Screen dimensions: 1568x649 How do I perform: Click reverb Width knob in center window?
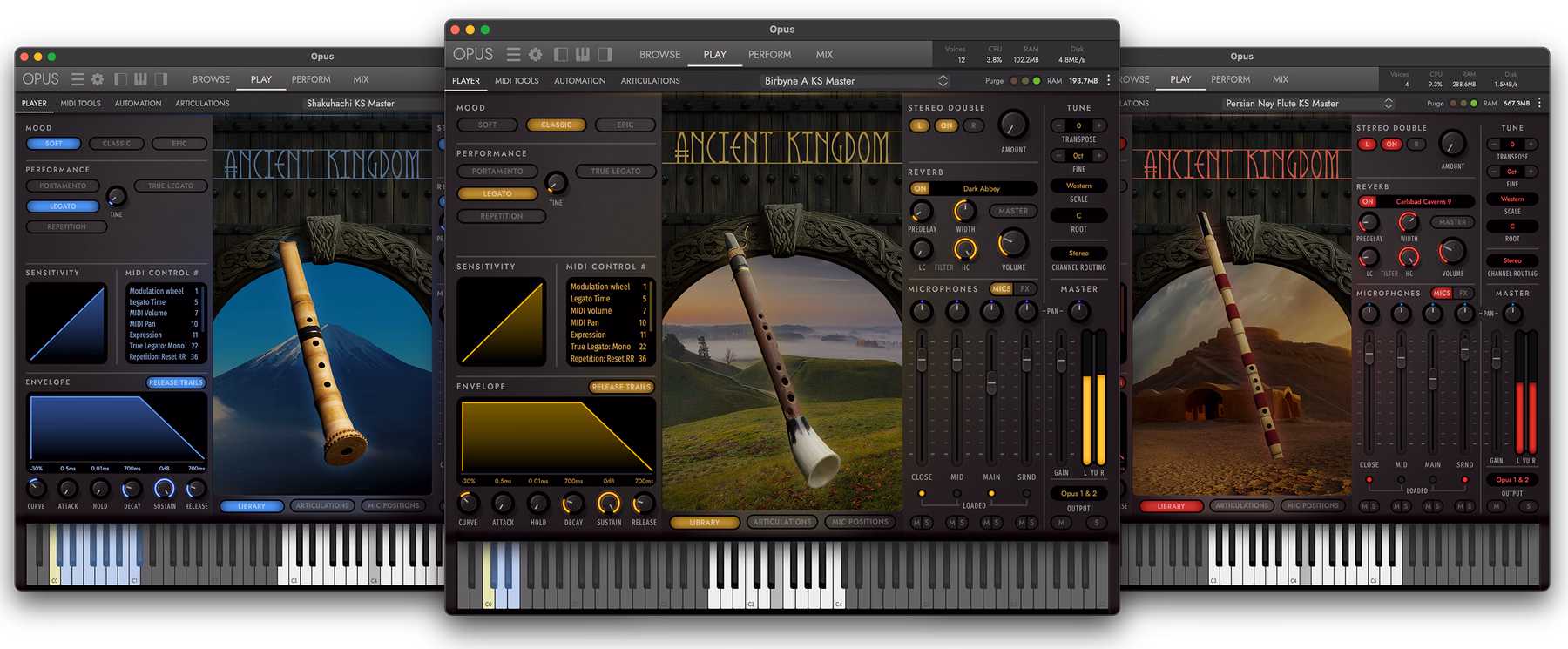click(964, 211)
